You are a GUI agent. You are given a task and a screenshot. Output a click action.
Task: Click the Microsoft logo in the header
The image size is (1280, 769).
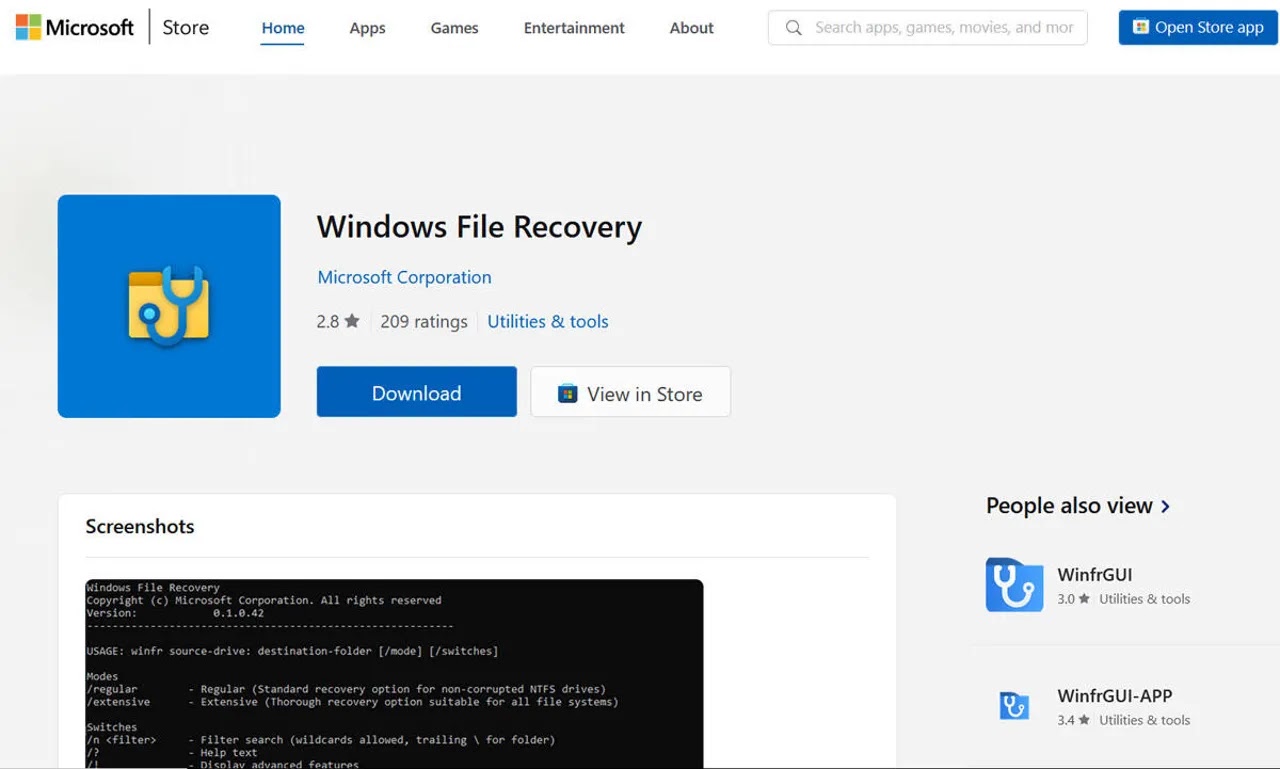pos(75,28)
